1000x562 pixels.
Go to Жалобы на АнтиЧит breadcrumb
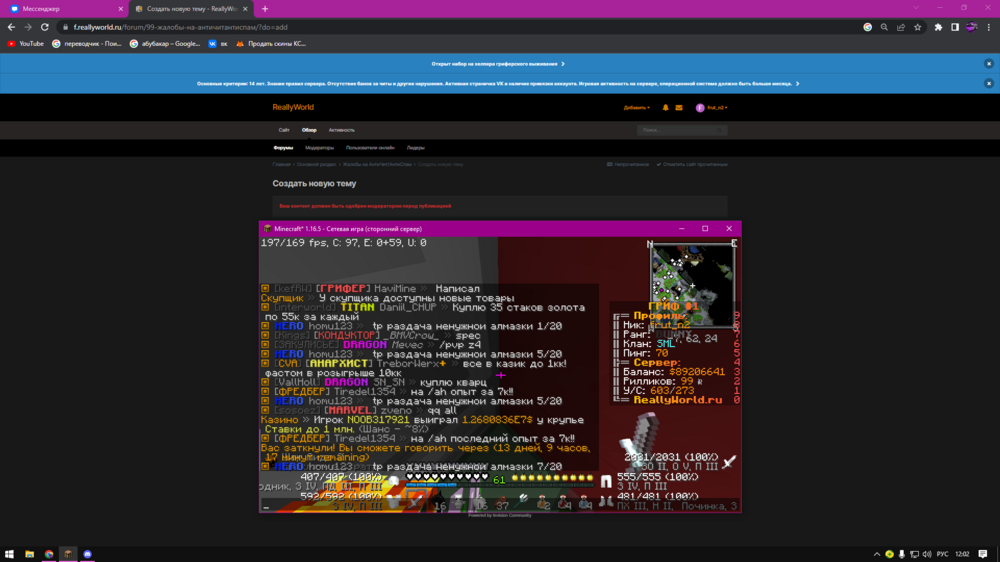pos(377,165)
